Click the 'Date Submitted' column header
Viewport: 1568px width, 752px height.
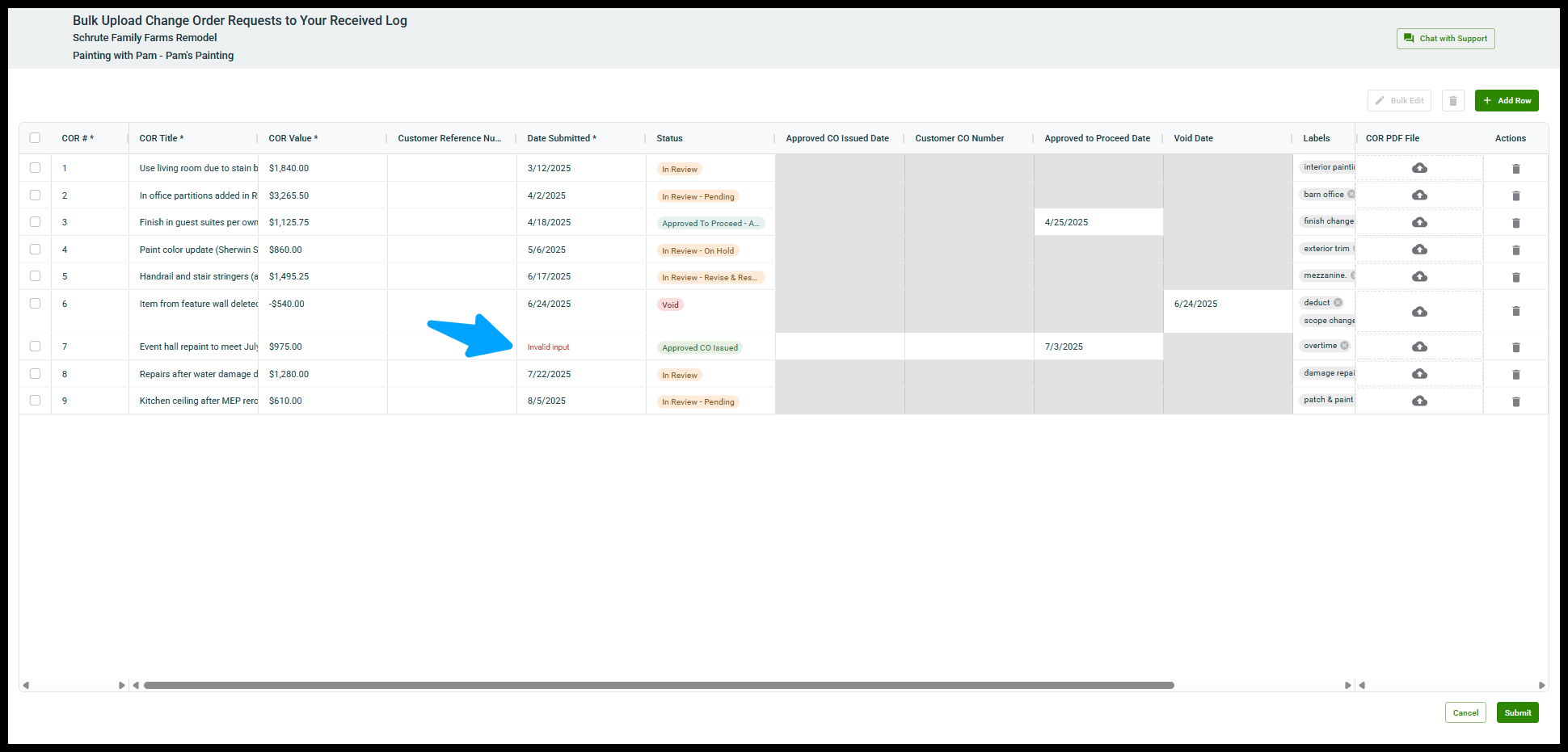coord(561,139)
